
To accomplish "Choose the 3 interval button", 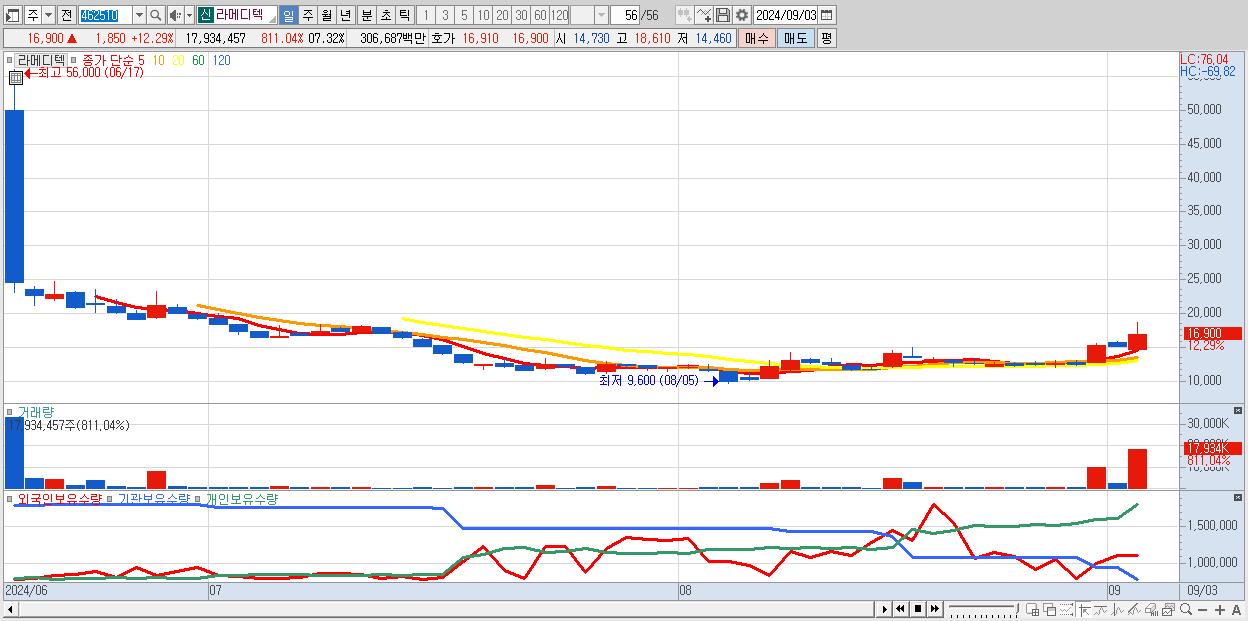I will coord(444,15).
